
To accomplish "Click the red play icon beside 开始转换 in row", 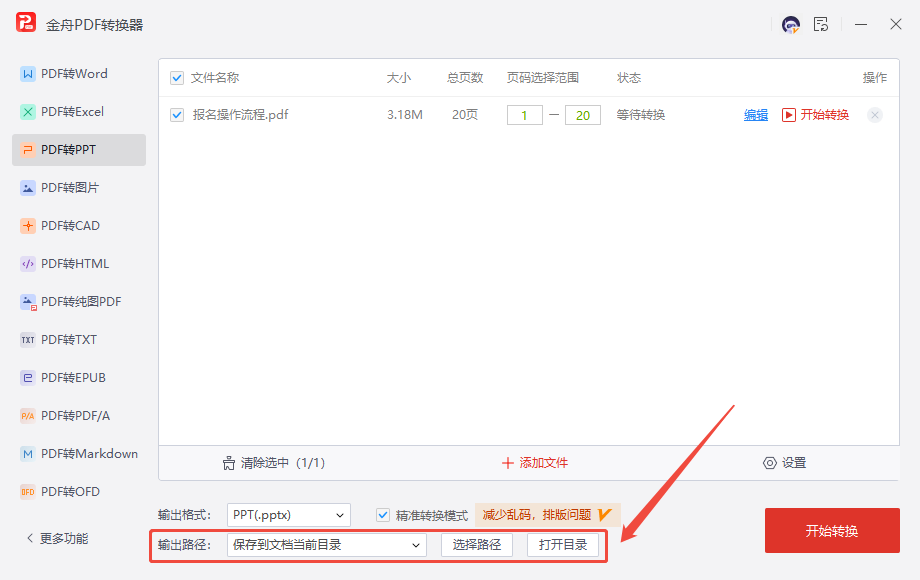I will click(789, 115).
